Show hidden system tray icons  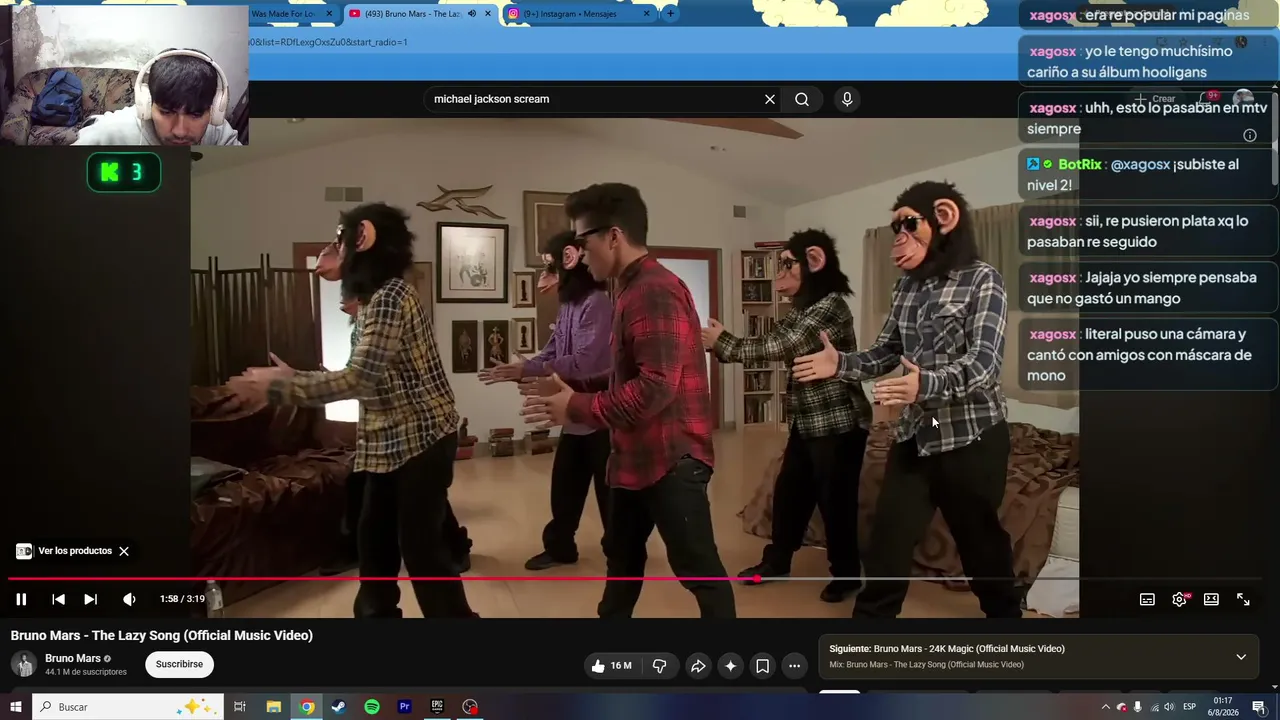coord(1105,707)
